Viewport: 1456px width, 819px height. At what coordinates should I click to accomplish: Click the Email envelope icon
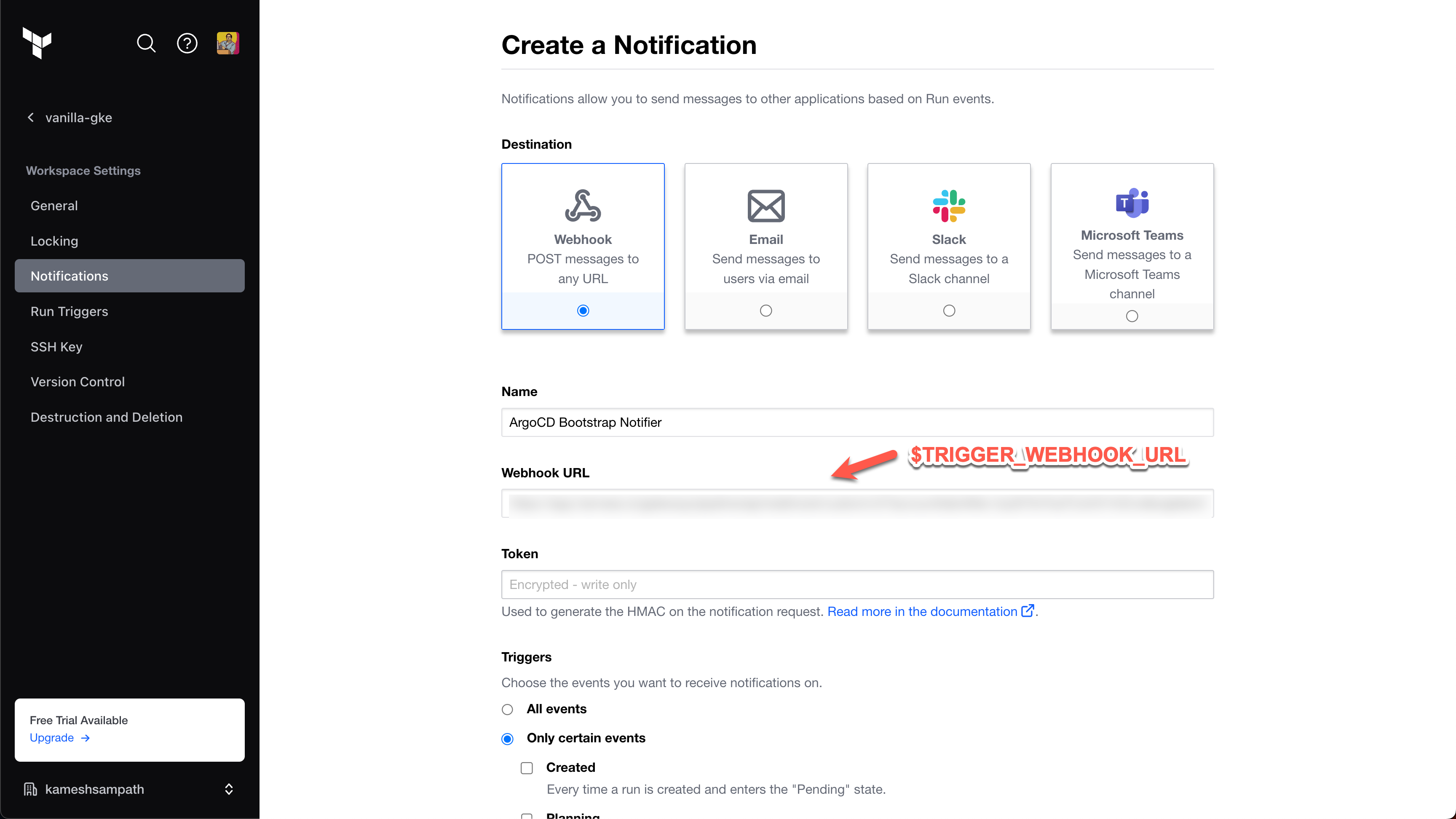766,206
